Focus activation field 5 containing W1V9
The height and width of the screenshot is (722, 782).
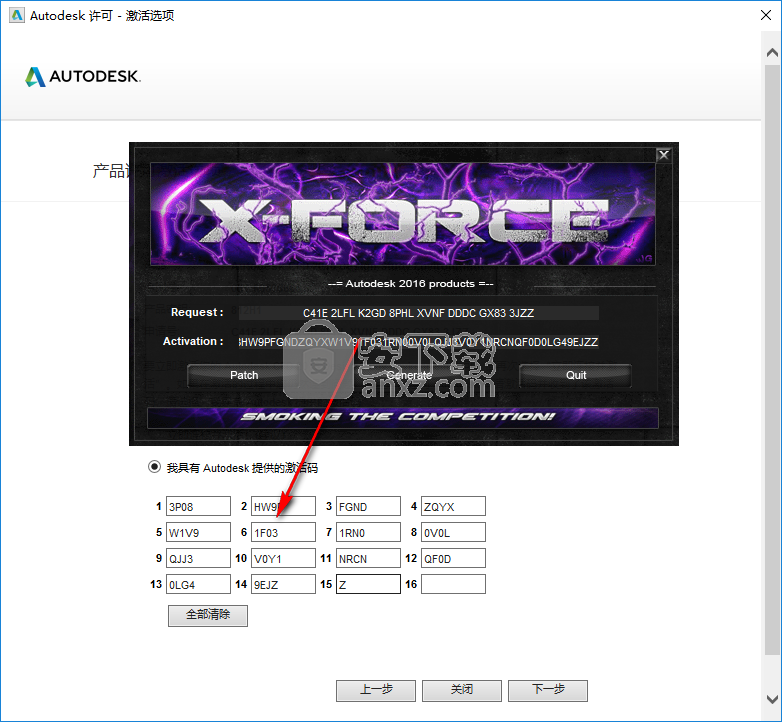[198, 532]
